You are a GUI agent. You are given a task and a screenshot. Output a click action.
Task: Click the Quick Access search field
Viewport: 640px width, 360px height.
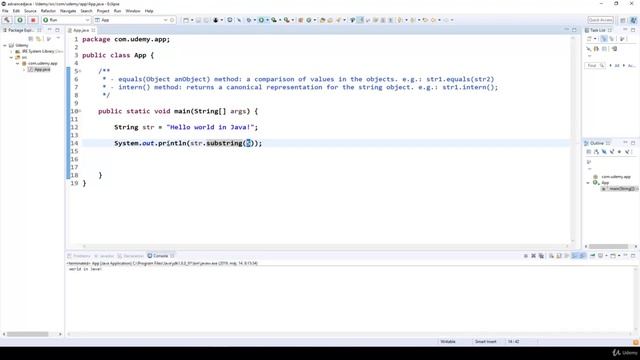[600, 20]
